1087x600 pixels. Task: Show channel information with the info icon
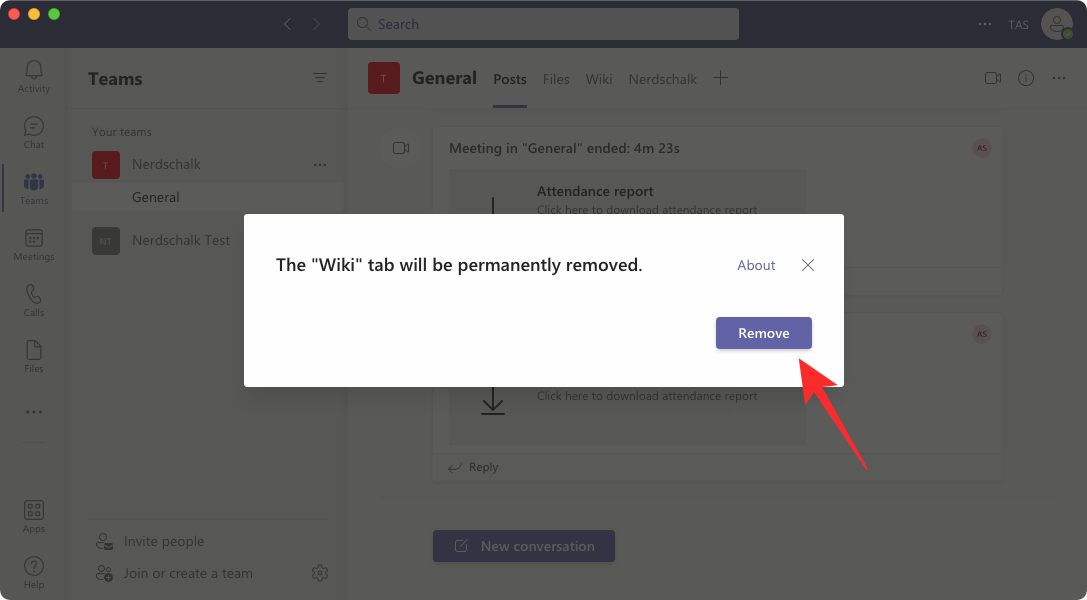click(1025, 78)
